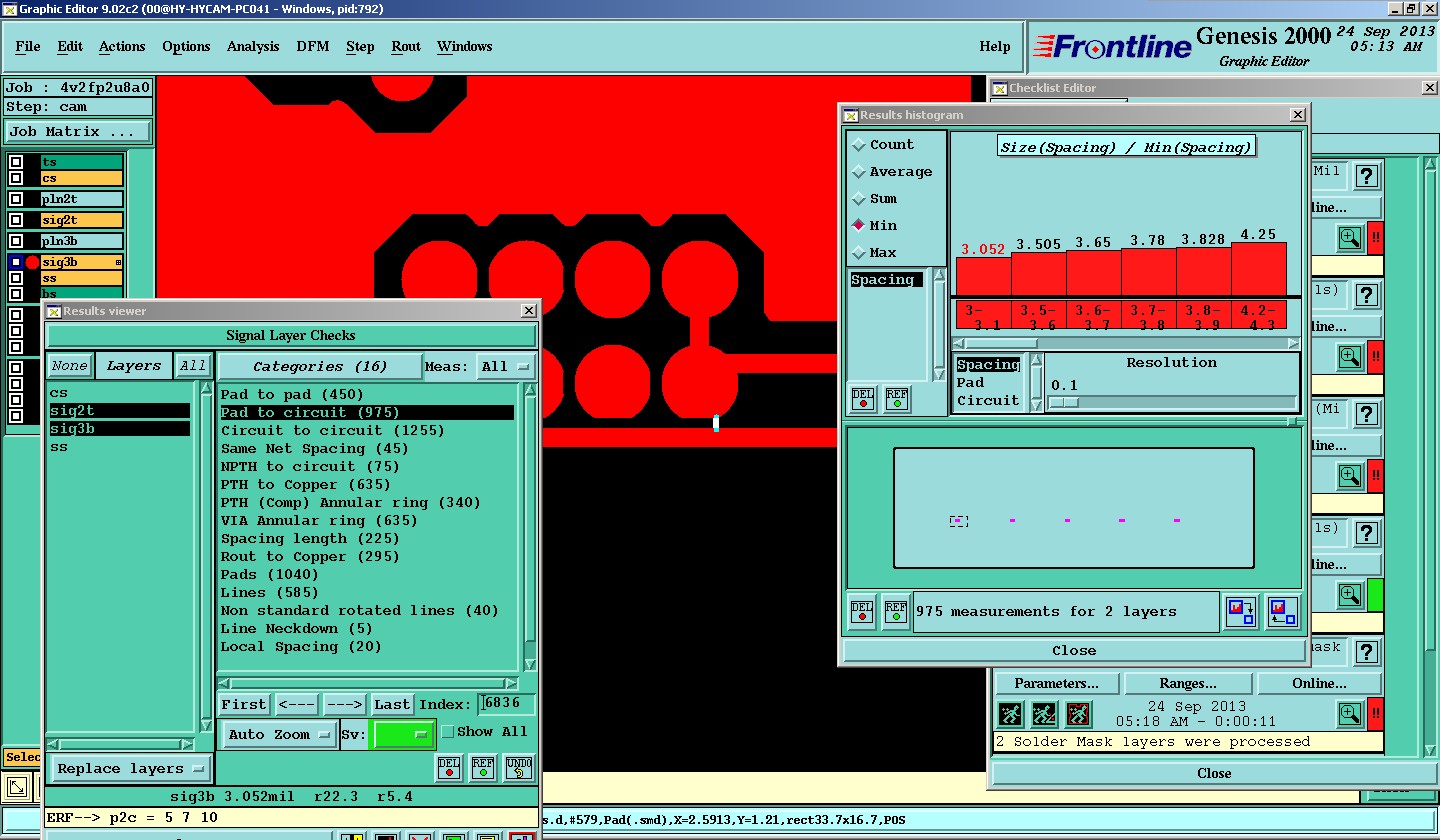1440x840 pixels.
Task: Click red dot display marker on sig3b layer
Action: (32, 262)
